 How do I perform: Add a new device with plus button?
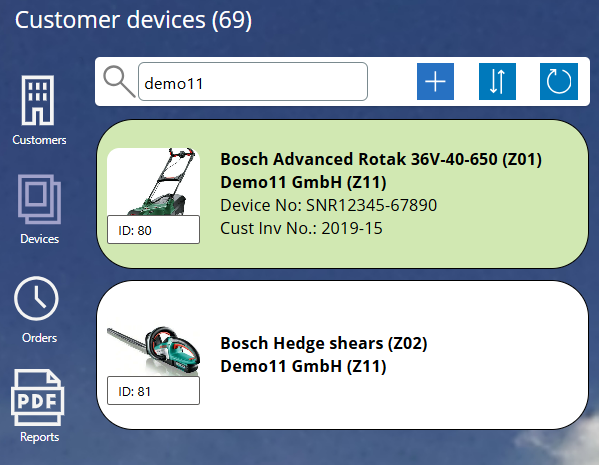[435, 81]
